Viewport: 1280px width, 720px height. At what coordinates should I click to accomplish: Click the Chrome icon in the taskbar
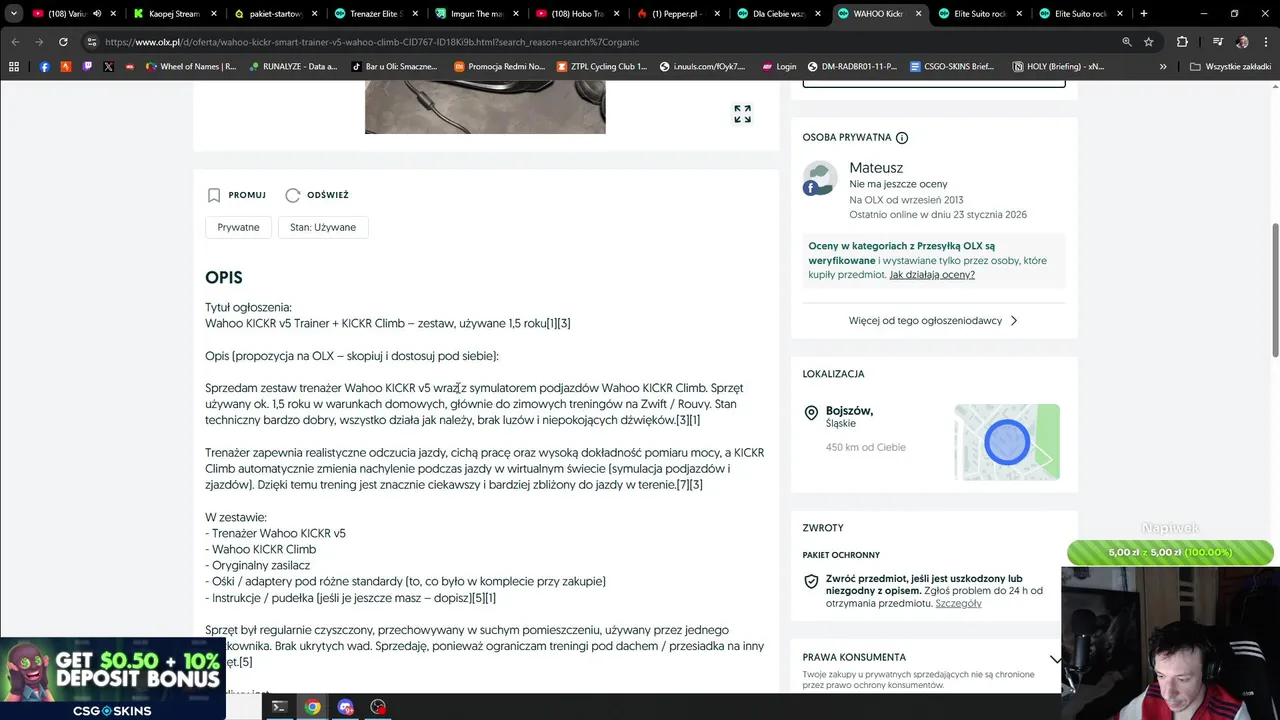click(313, 707)
